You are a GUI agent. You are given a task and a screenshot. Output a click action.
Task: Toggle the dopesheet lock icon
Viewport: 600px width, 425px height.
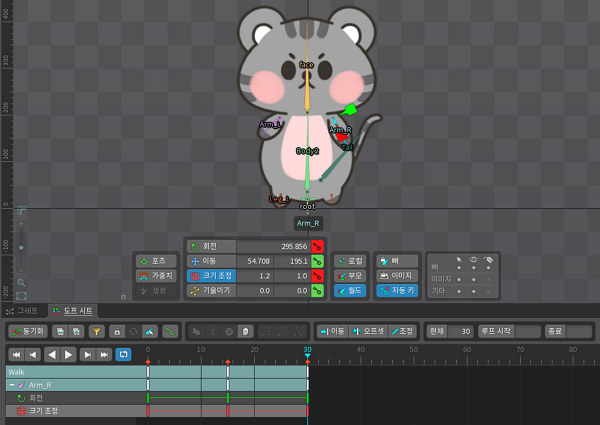tap(117, 331)
